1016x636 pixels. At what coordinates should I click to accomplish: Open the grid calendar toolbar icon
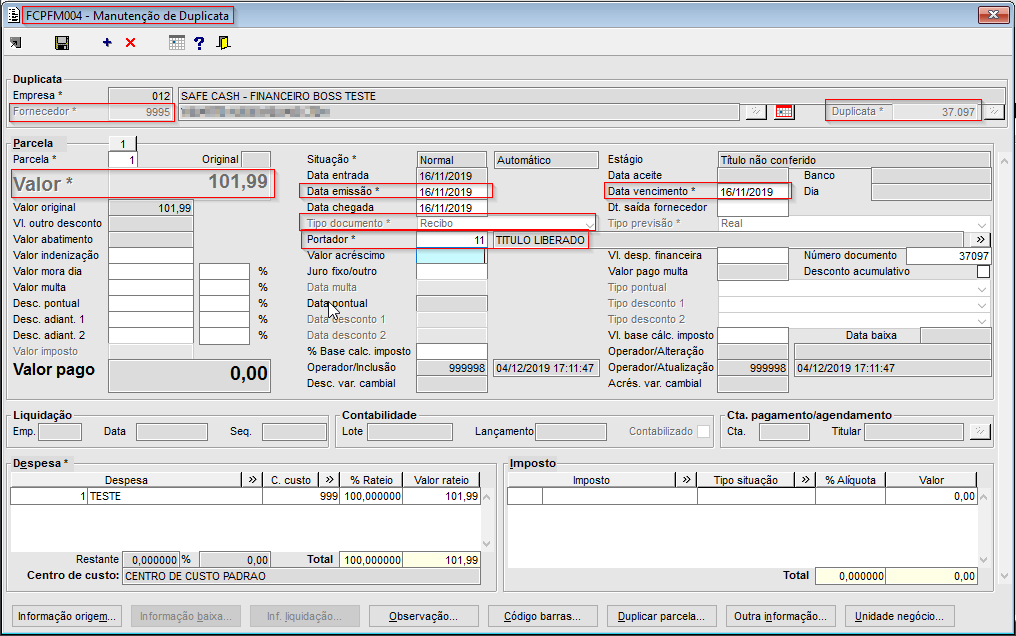(176, 43)
